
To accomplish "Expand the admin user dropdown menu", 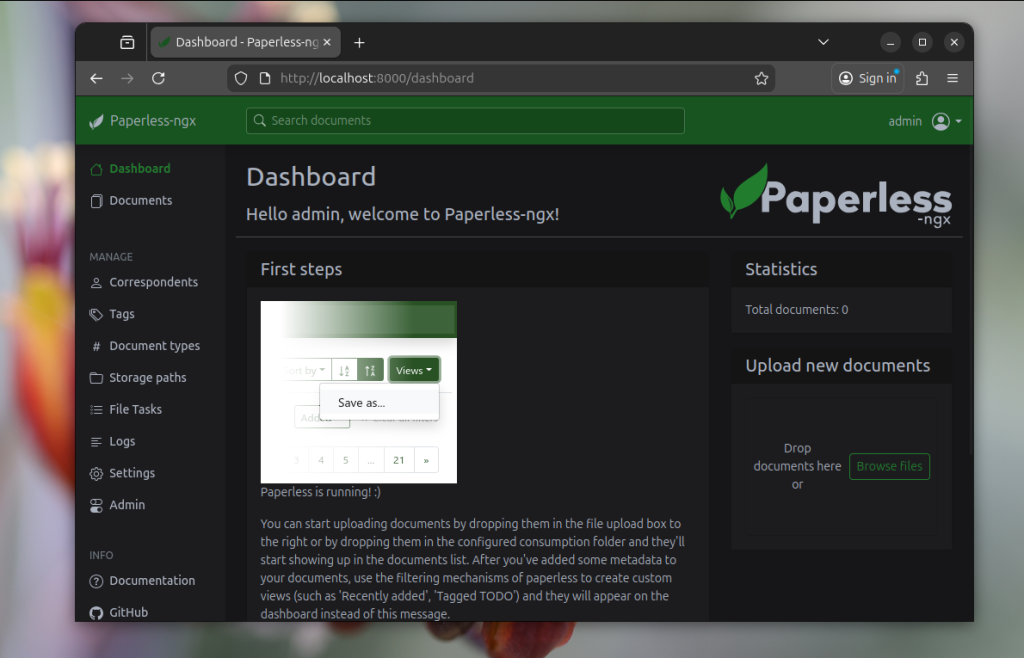I will pyautogui.click(x=946, y=121).
